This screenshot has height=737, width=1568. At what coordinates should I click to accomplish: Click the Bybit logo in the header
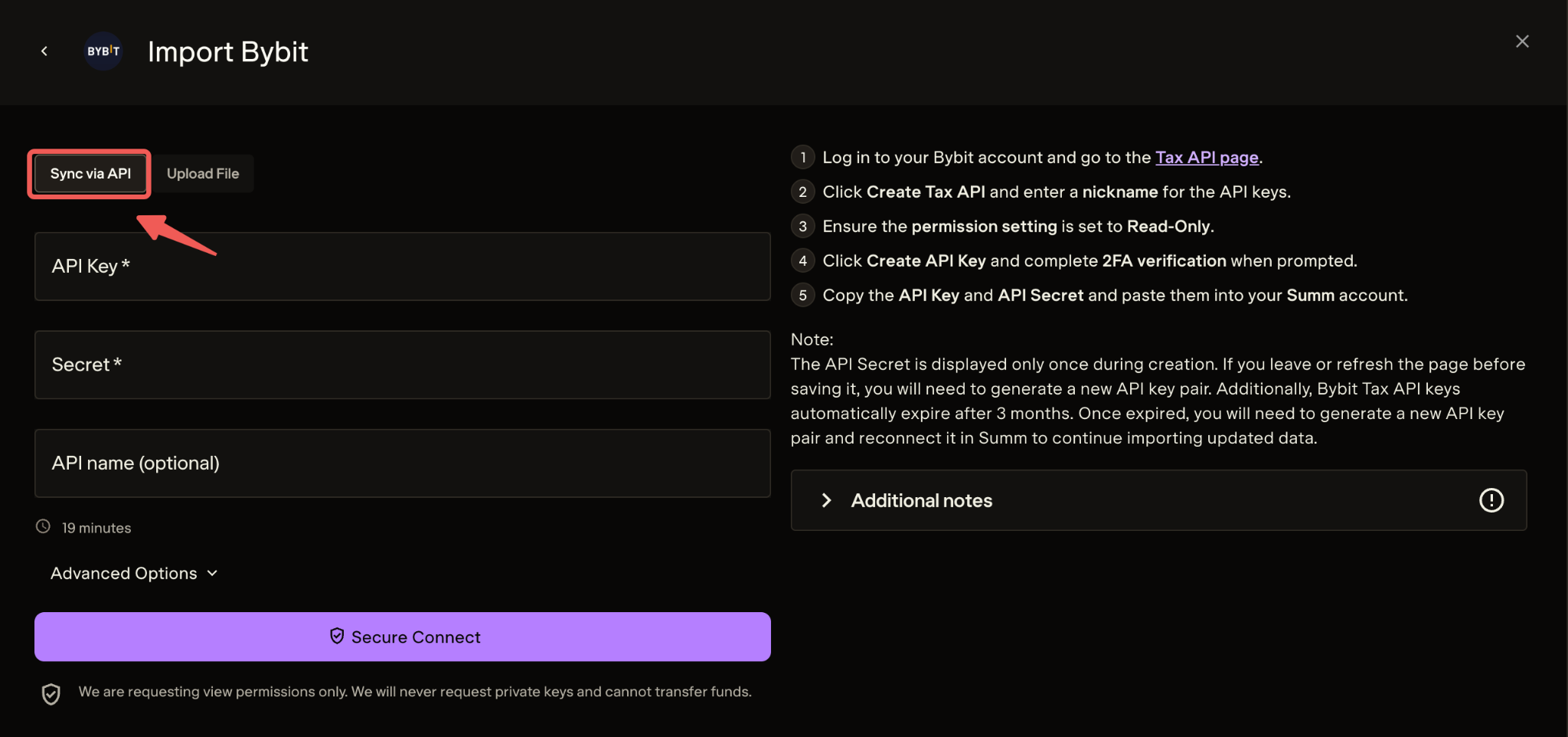103,51
